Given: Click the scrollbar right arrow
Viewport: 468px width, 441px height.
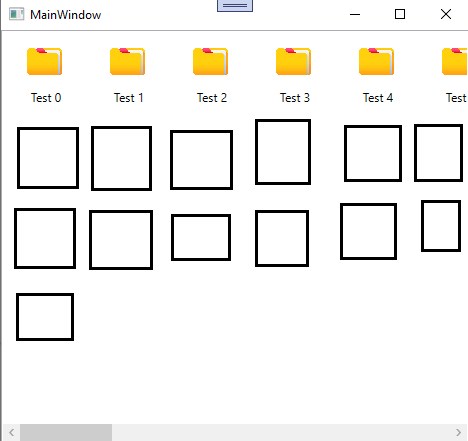Looking at the screenshot, I should [x=458, y=433].
